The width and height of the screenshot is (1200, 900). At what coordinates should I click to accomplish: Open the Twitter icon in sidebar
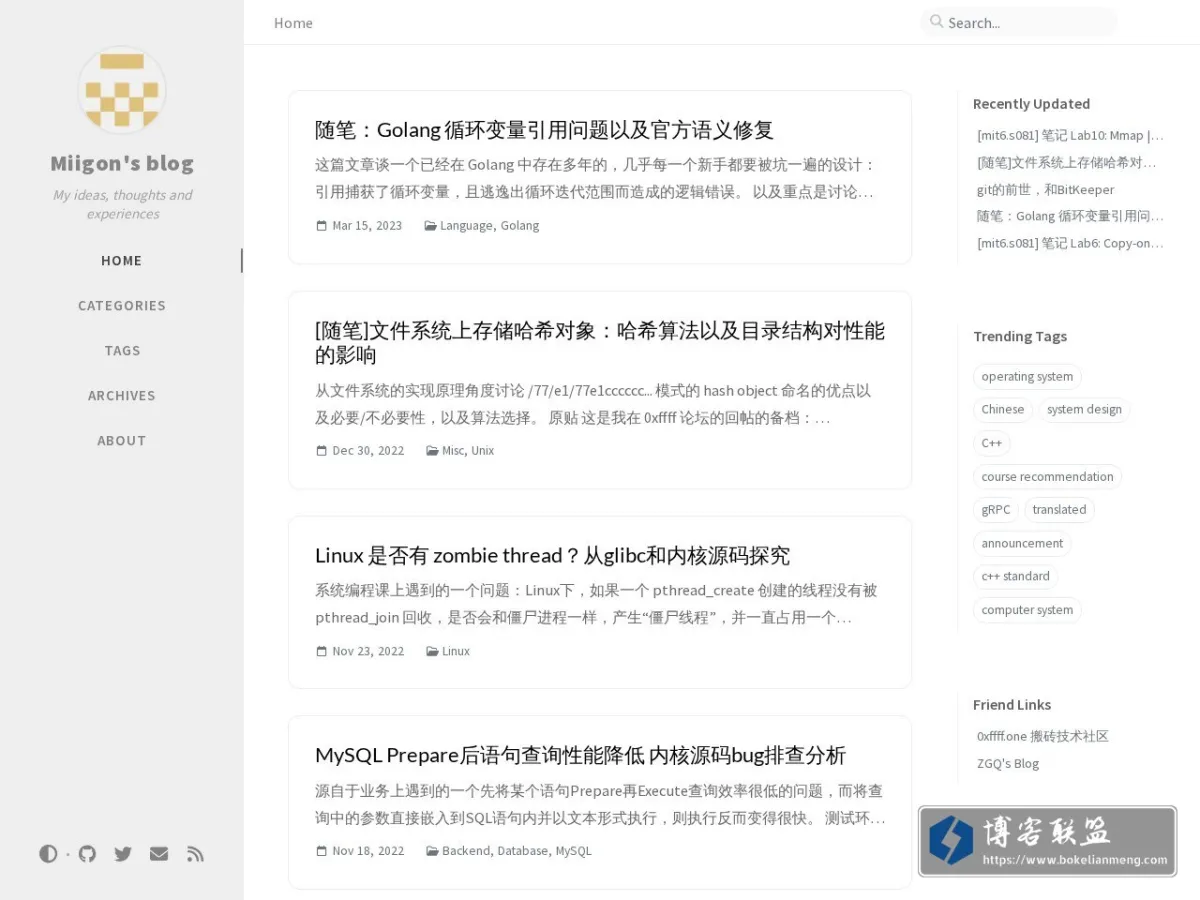tap(123, 853)
